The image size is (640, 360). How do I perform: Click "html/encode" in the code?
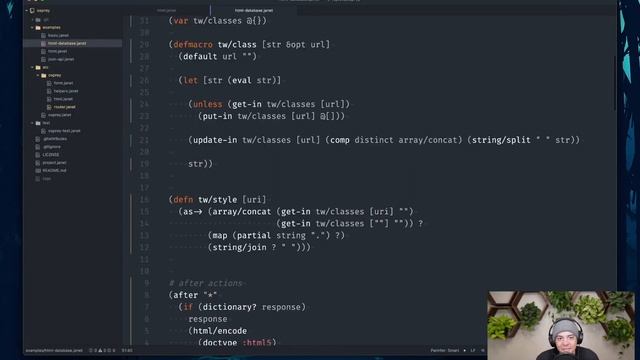220,331
